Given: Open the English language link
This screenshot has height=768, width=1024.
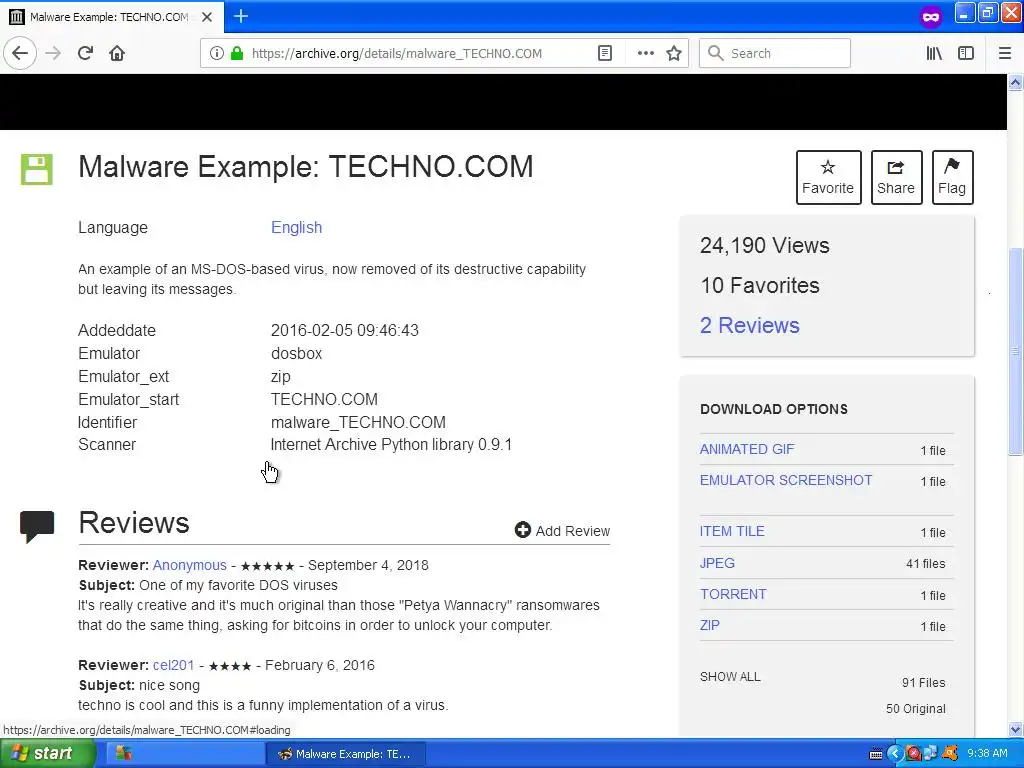Looking at the screenshot, I should pos(296,228).
